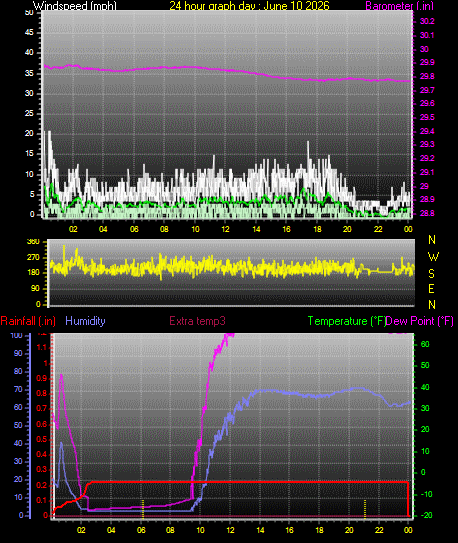Click barometer axis value 28.8
Screen dimensions: 458x543
(427, 213)
